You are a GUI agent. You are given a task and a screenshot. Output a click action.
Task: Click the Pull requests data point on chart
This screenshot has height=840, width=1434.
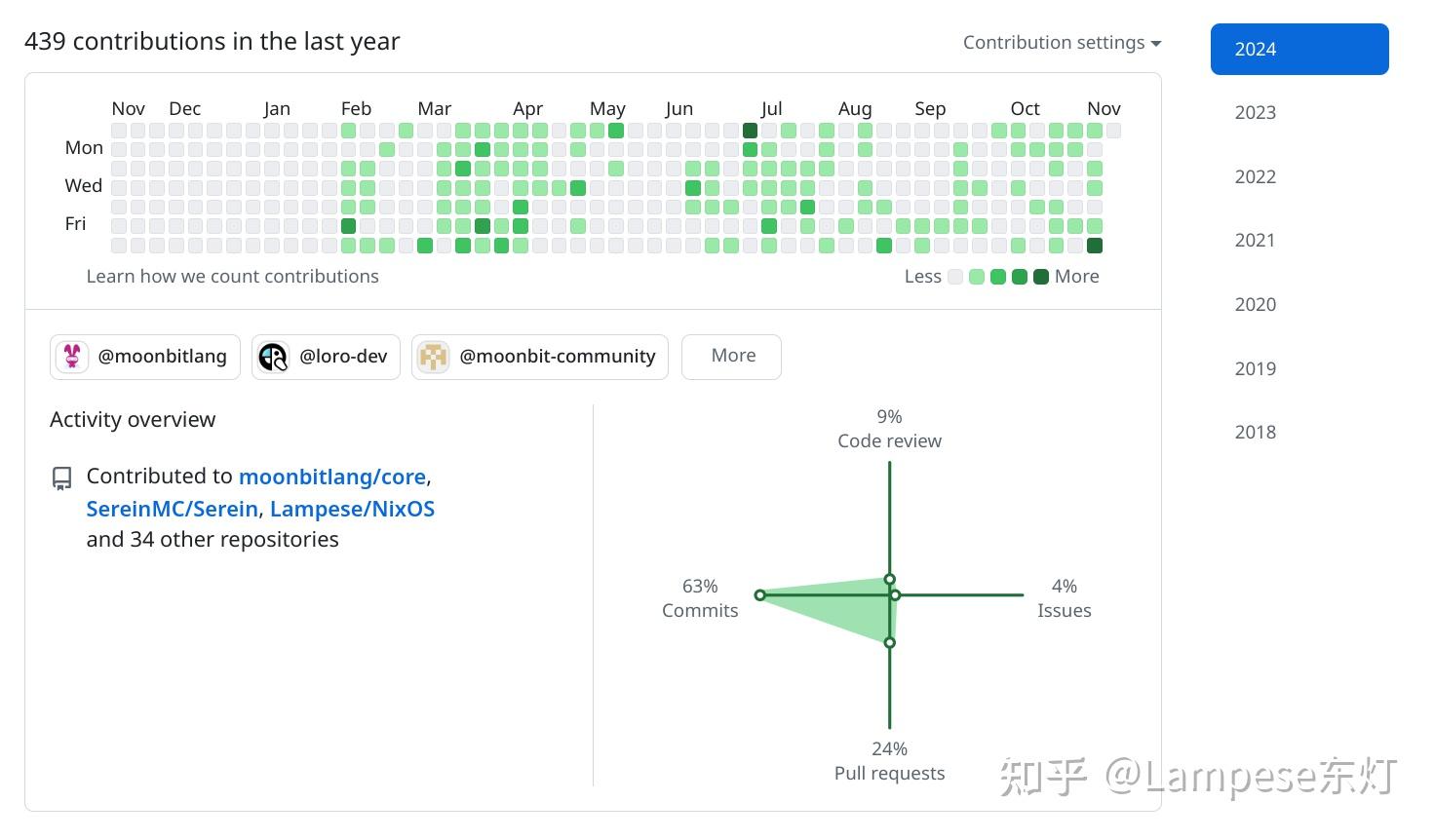click(889, 642)
